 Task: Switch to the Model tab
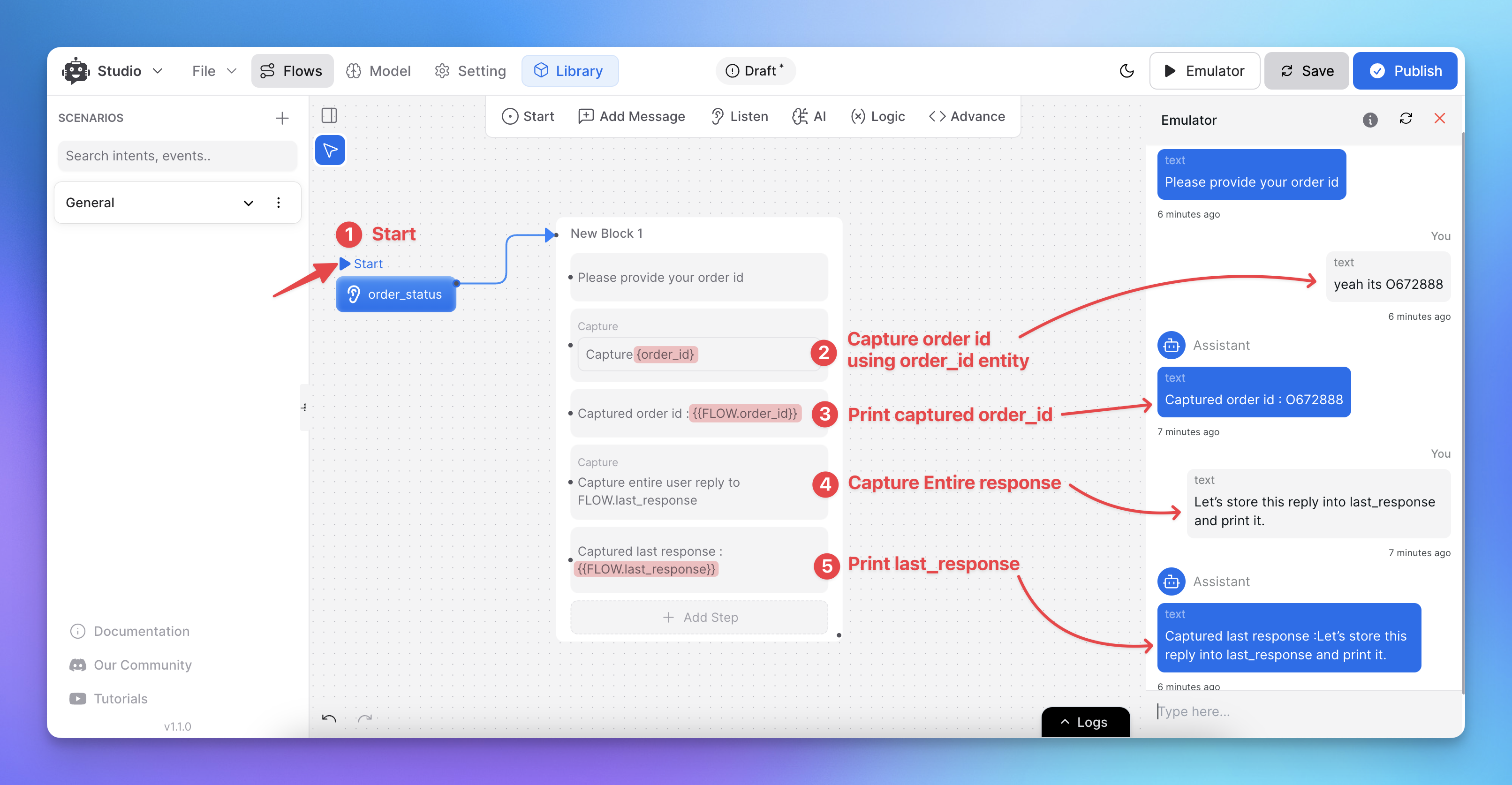[x=378, y=71]
